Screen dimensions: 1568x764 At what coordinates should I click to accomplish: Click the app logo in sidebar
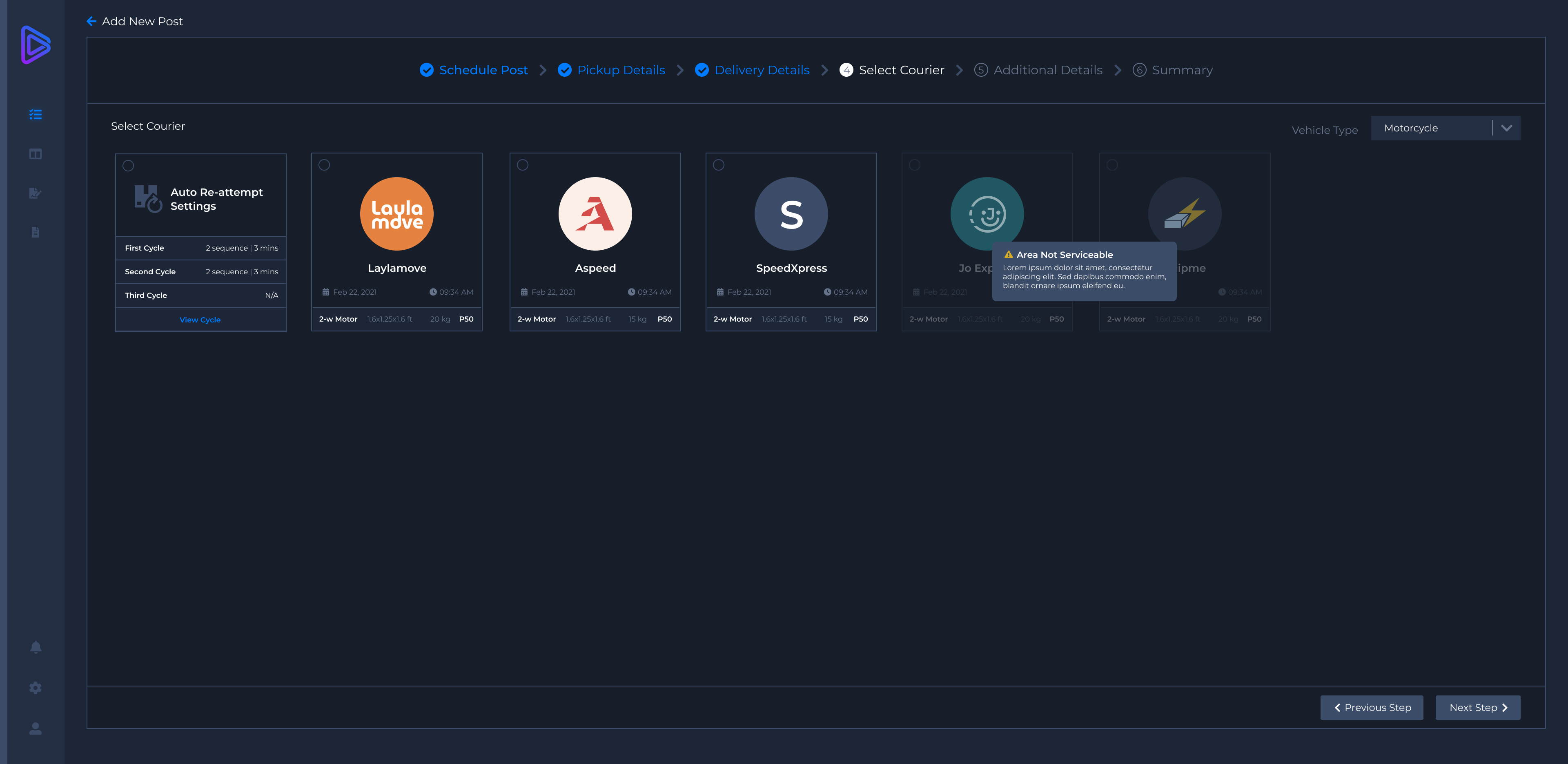pos(36,44)
